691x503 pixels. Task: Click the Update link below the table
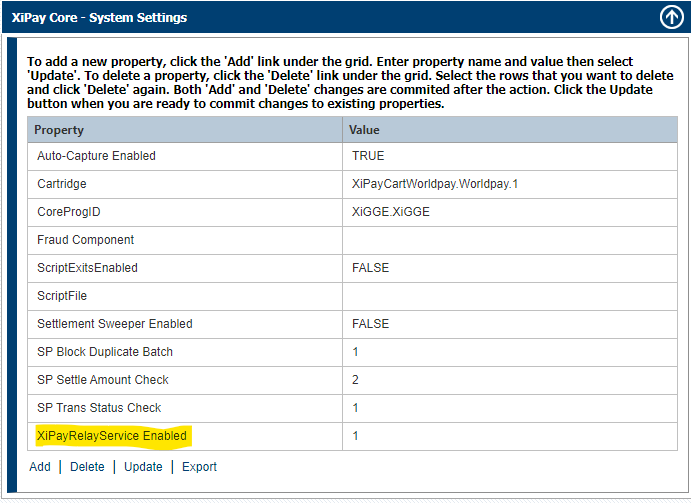tap(143, 466)
